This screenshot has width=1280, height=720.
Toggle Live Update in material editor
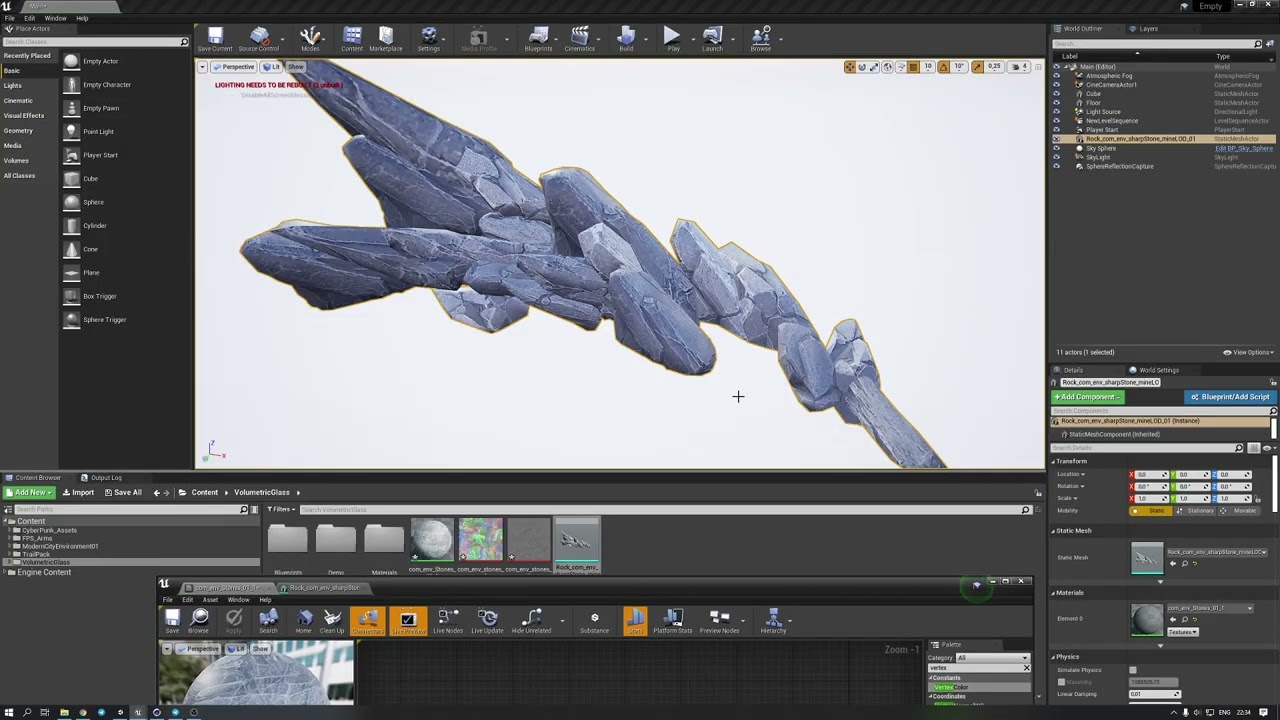(x=487, y=621)
